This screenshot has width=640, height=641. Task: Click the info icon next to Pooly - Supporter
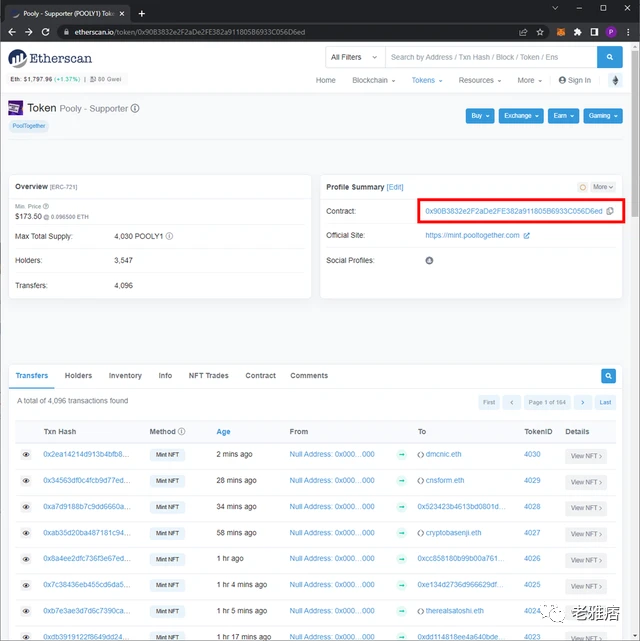click(135, 108)
